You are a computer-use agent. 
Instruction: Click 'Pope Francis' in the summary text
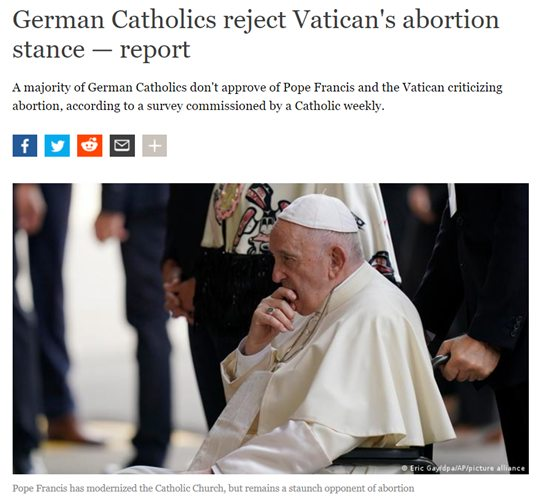tap(319, 88)
